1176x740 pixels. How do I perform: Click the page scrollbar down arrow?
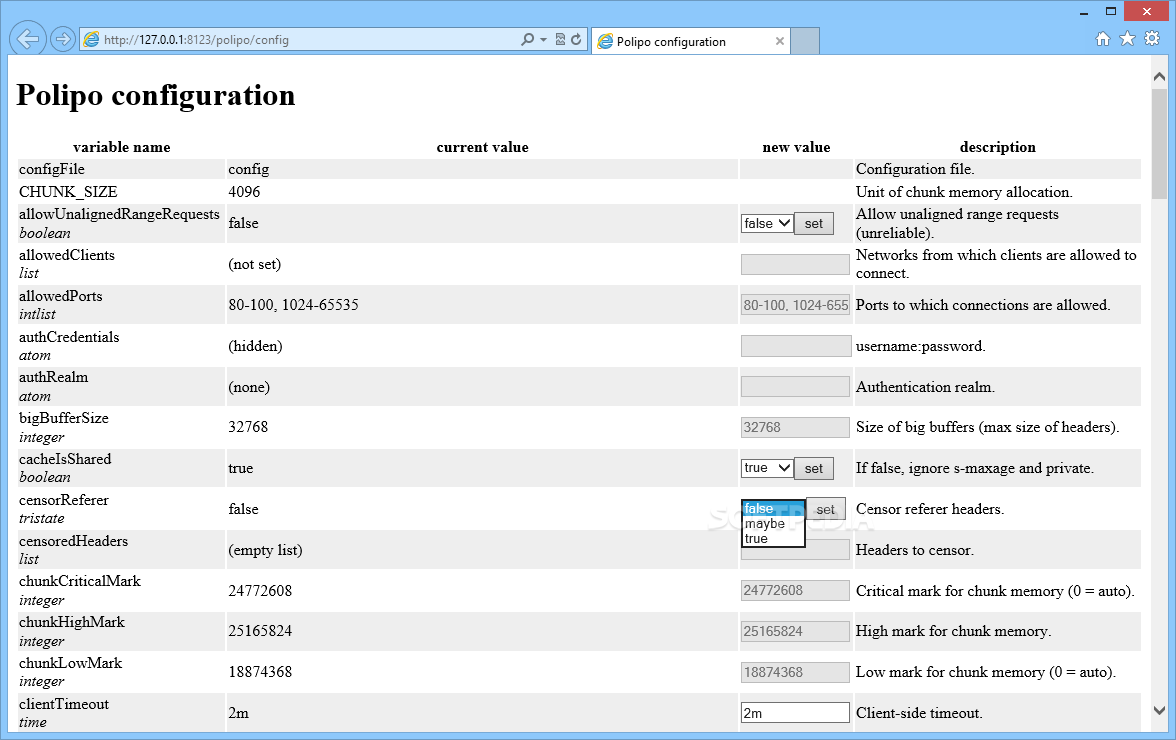coord(1159,711)
